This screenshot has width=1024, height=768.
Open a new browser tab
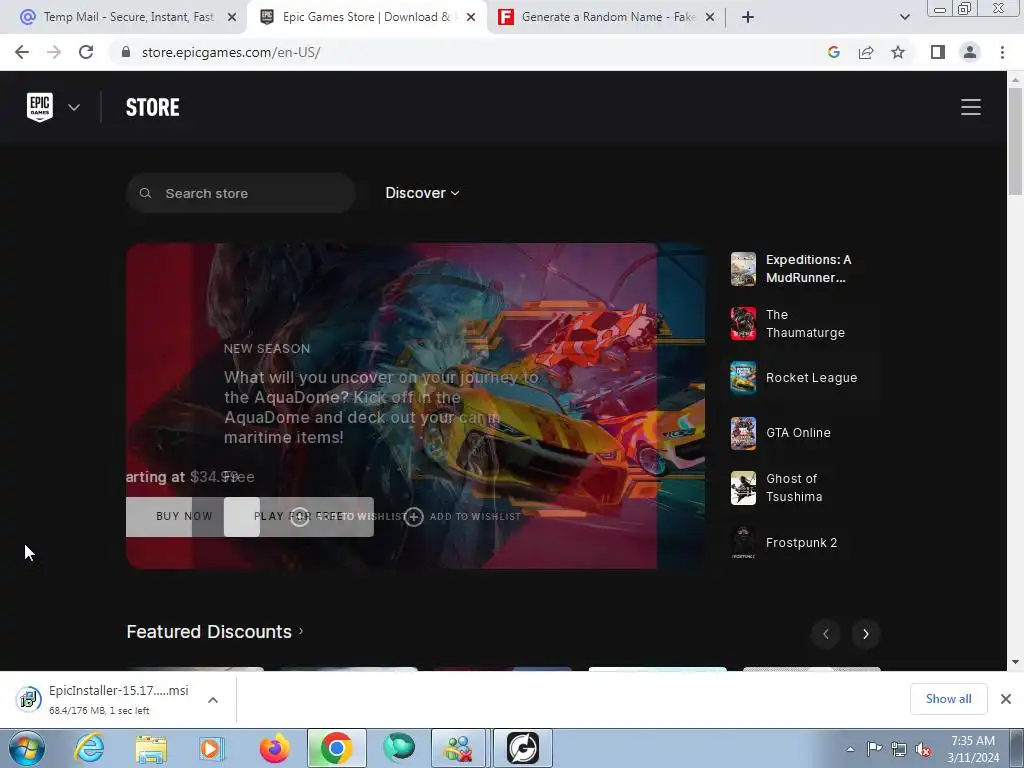[748, 18]
